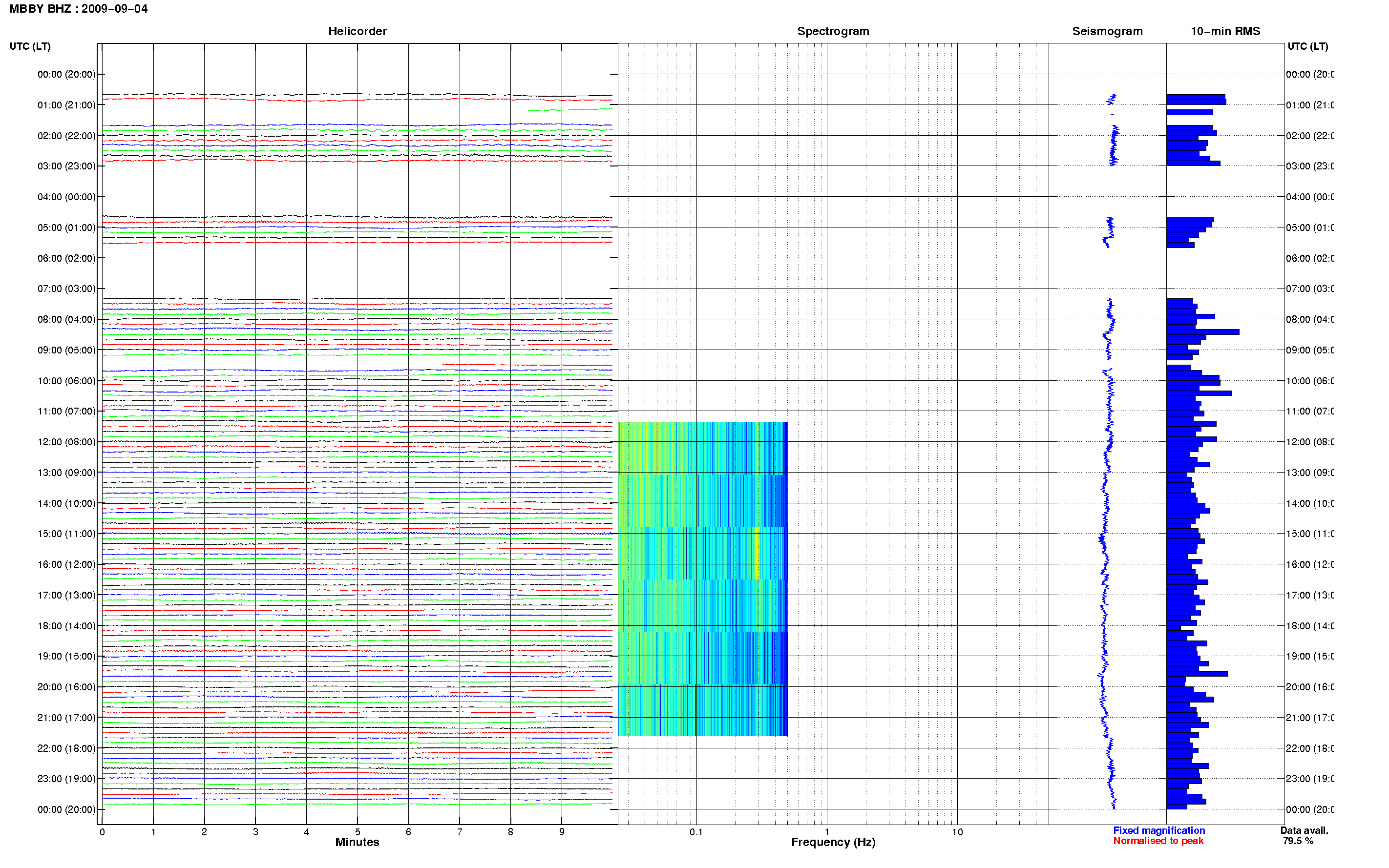Click the 'Normalised to peak' legend text

pos(1158,841)
